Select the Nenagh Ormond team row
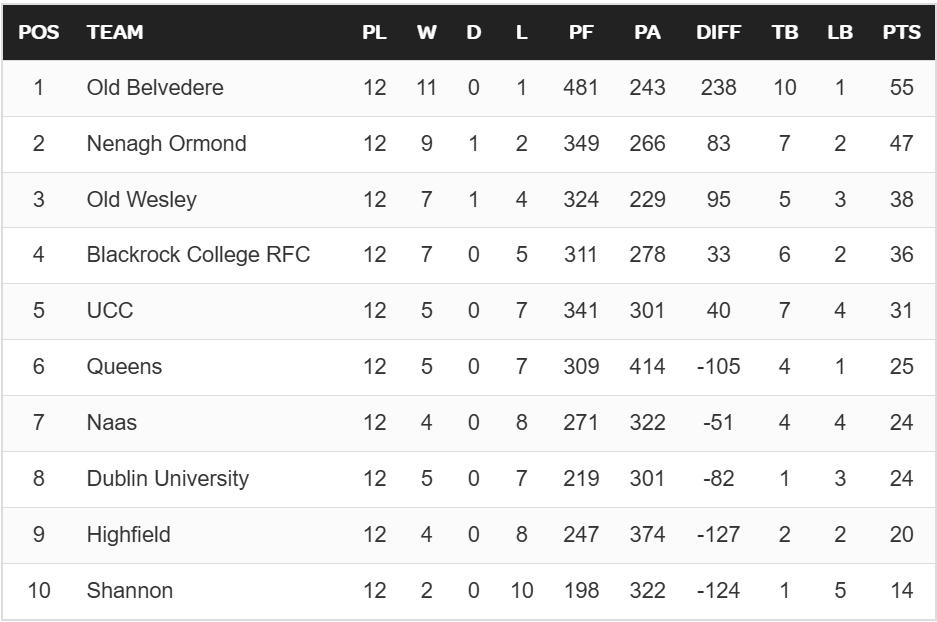937x622 pixels. pos(166,144)
